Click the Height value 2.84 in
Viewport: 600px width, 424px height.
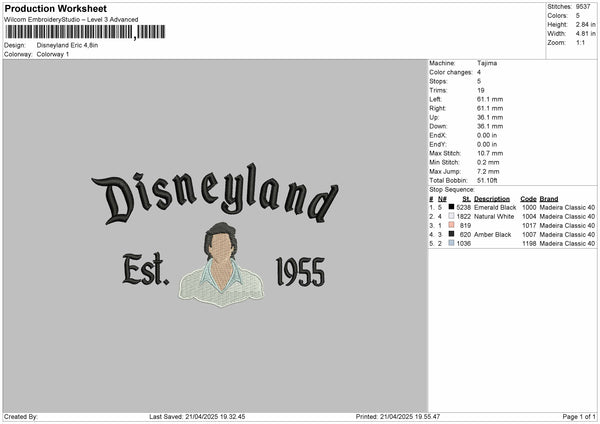coord(585,24)
